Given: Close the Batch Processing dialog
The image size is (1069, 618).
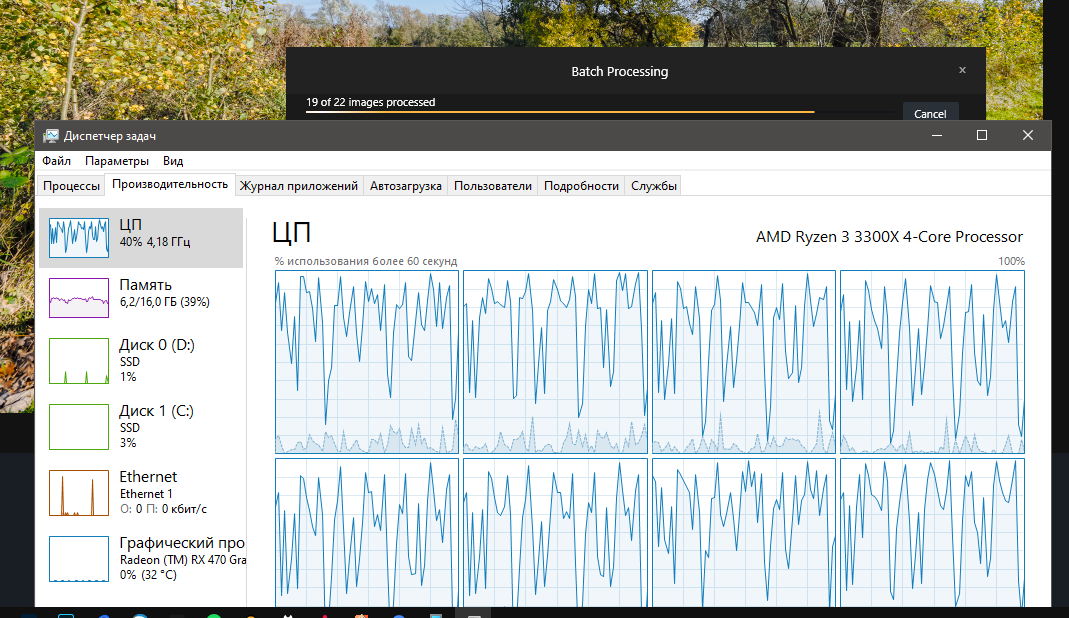Looking at the screenshot, I should (x=962, y=71).
